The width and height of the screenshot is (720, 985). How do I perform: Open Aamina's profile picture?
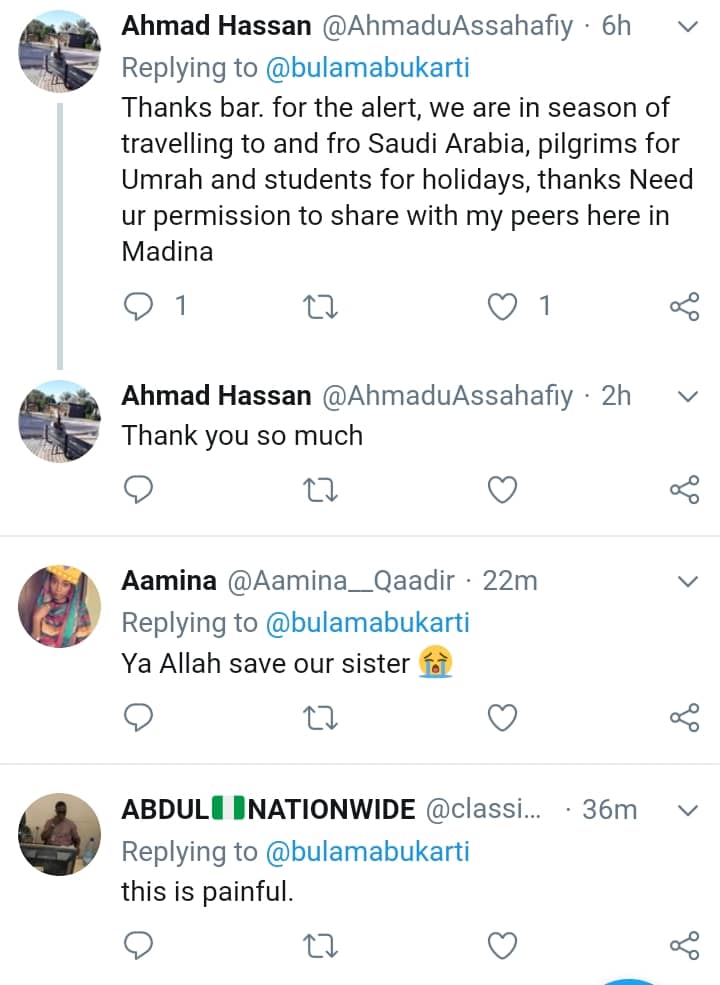pos(60,604)
